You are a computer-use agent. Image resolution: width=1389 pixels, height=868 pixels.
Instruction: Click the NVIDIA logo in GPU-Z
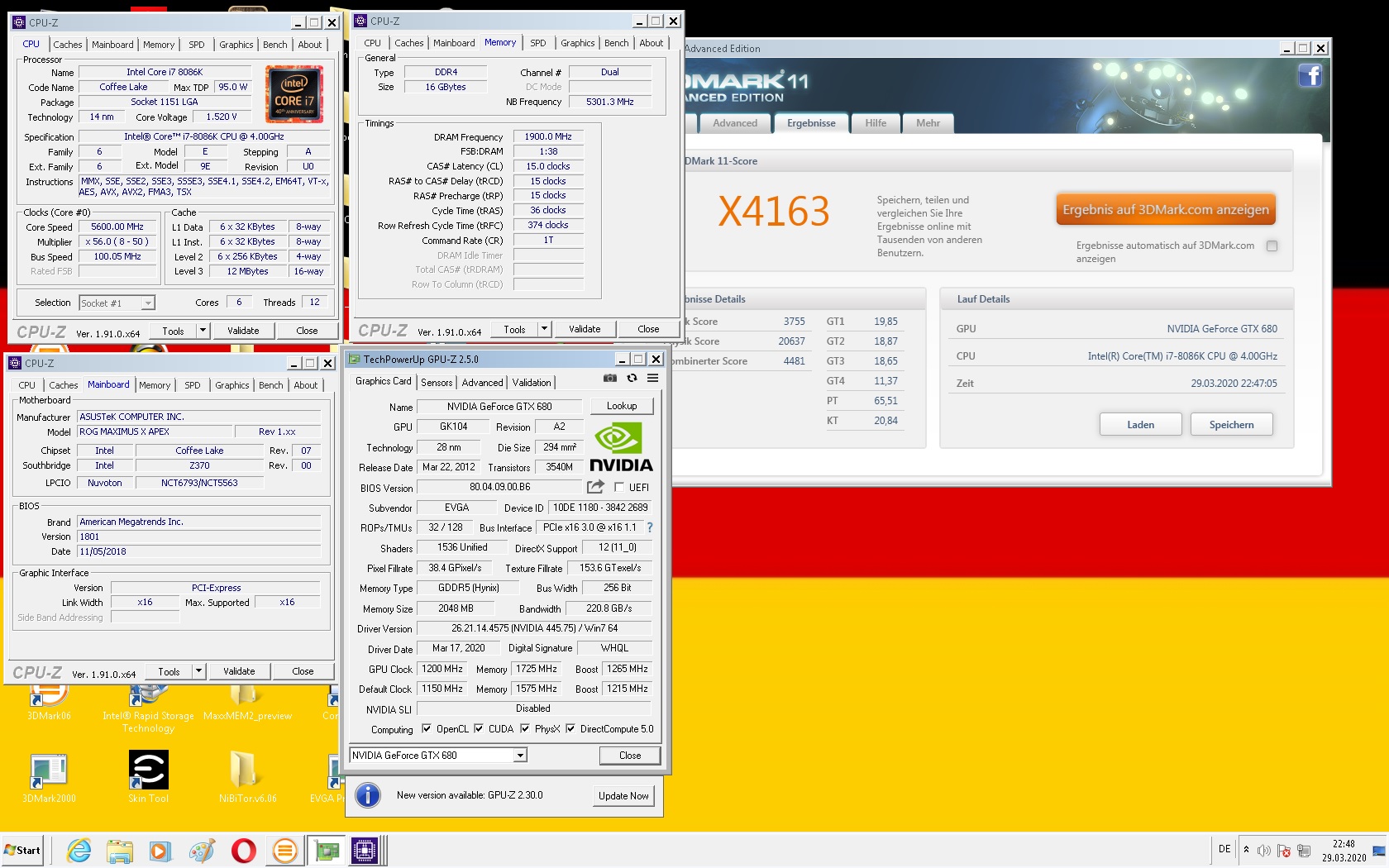click(x=621, y=447)
